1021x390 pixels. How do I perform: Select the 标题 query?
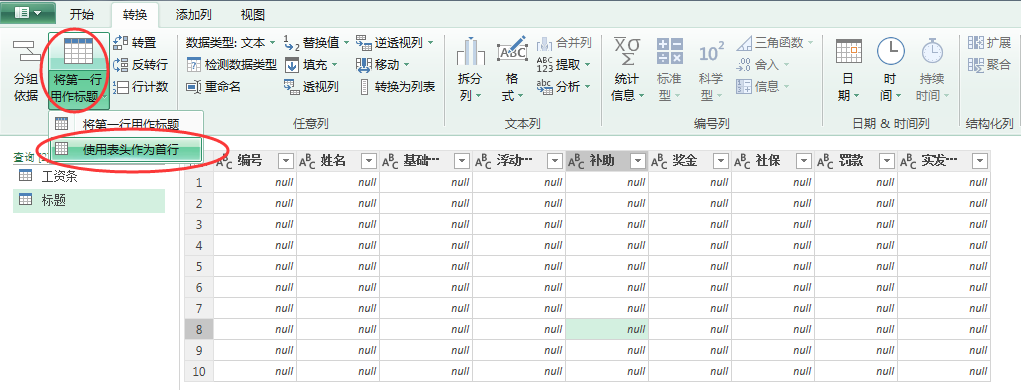pos(89,201)
